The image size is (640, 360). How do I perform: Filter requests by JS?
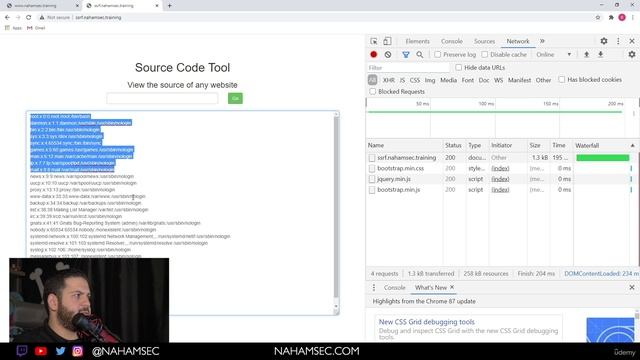[x=402, y=80]
